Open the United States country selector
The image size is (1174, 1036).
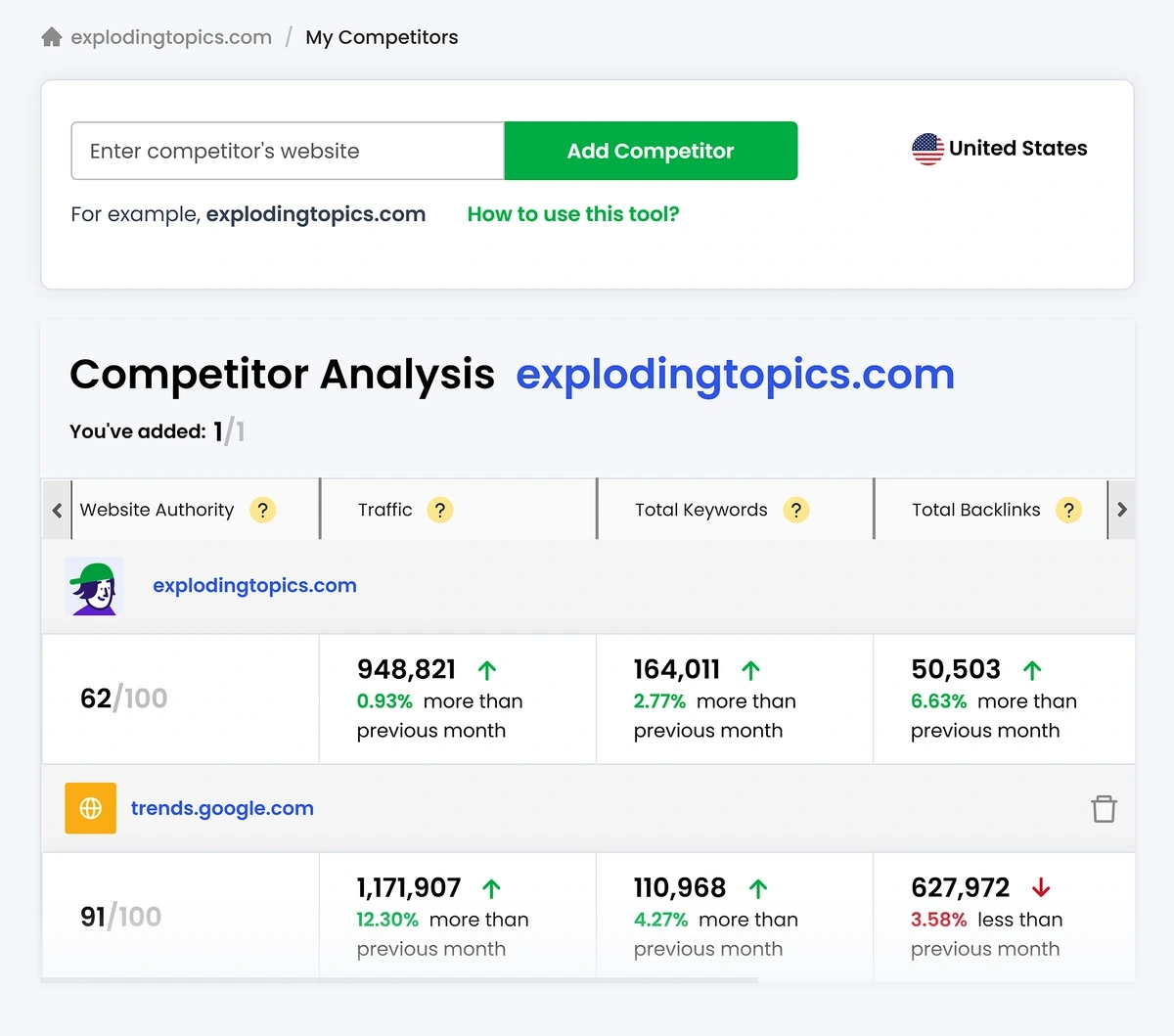1000,149
